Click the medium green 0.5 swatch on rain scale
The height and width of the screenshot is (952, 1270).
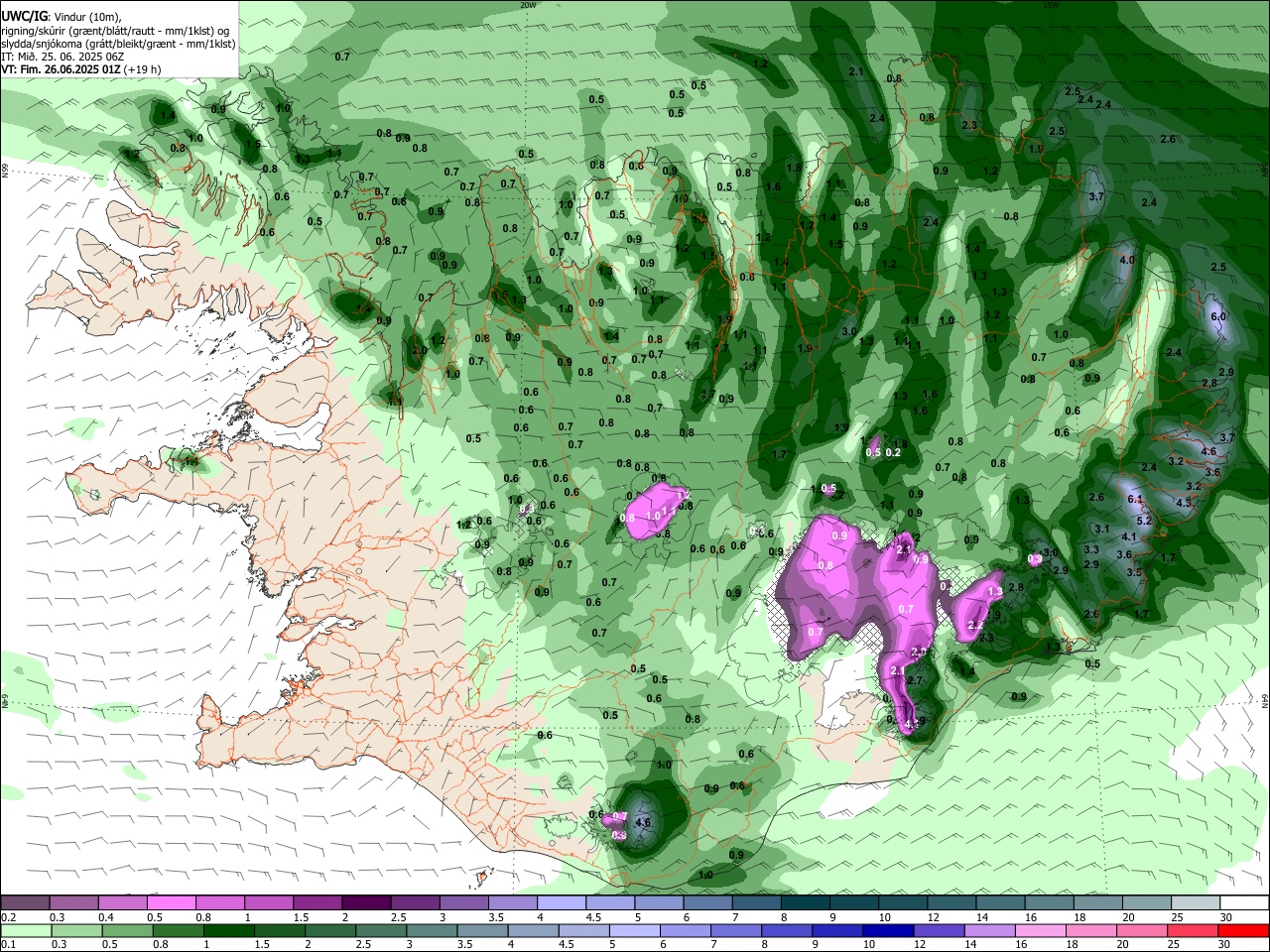(x=127, y=930)
